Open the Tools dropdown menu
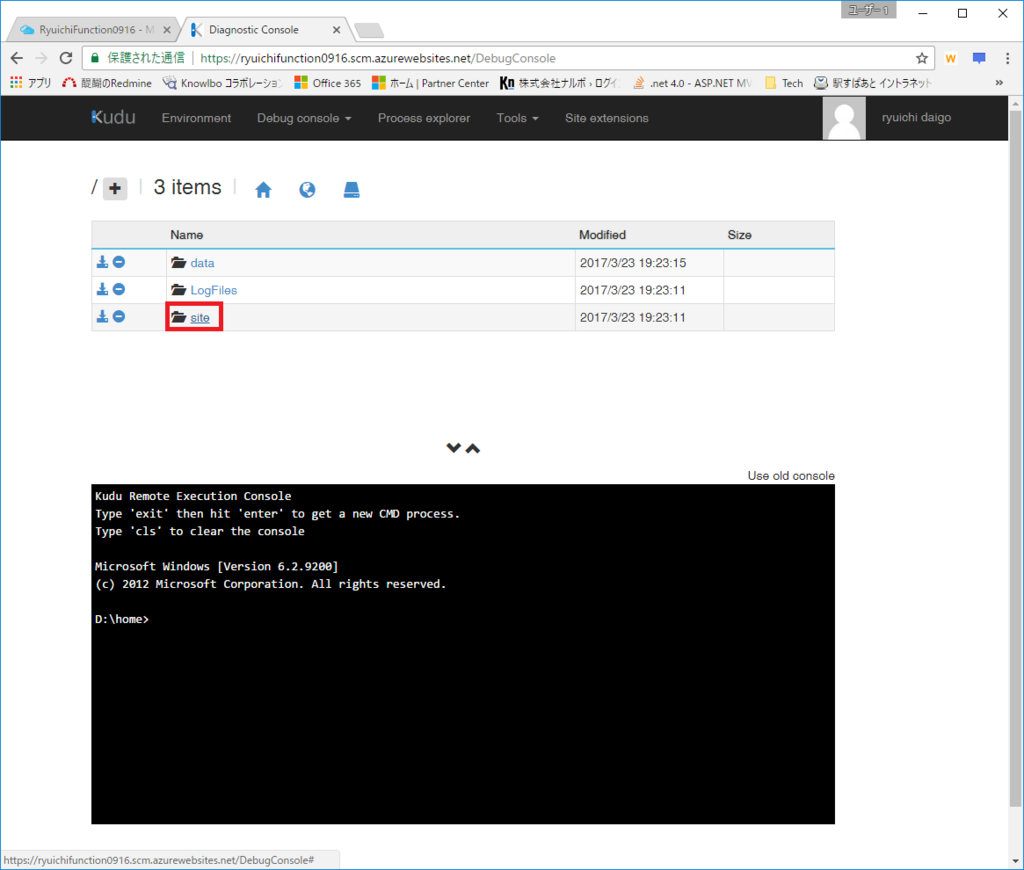 click(x=517, y=118)
